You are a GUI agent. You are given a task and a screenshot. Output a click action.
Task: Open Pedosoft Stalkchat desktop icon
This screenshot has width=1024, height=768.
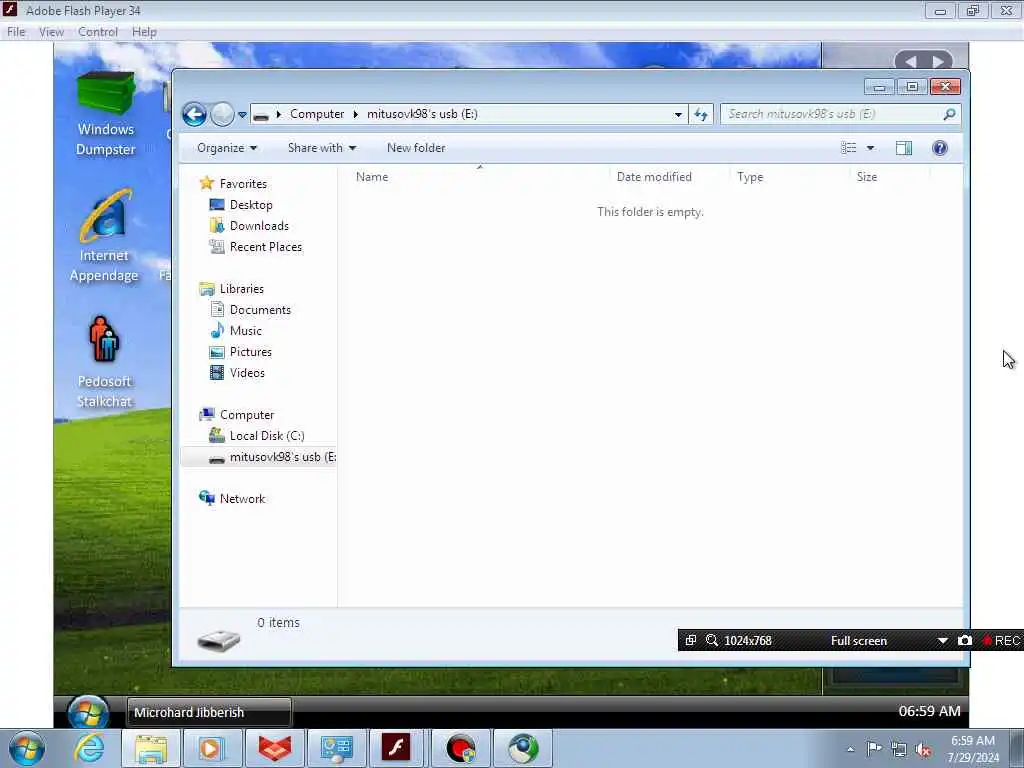click(104, 362)
